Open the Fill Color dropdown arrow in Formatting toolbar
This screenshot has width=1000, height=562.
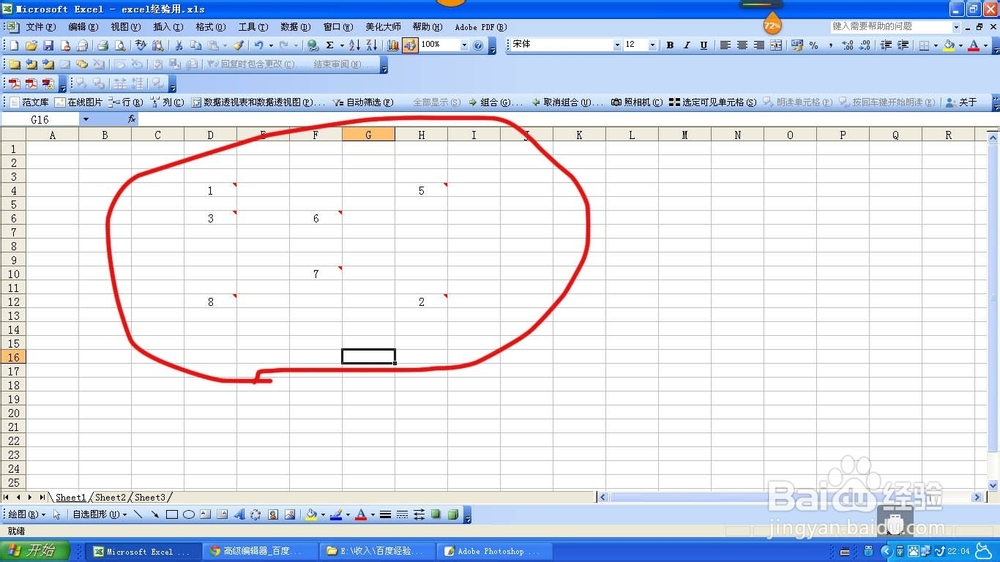point(960,45)
